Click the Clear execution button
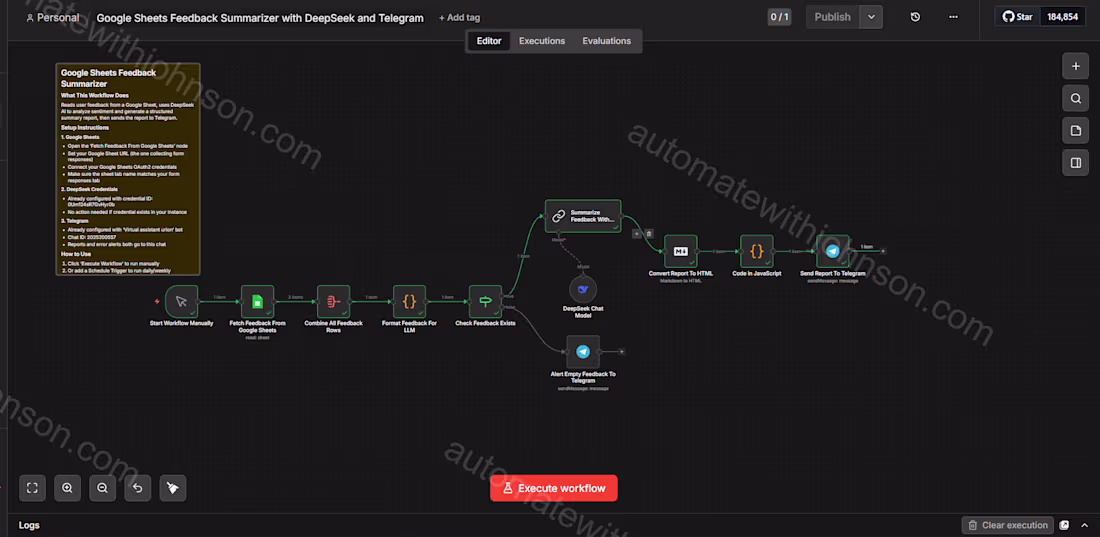This screenshot has height=537, width=1100. pos(1007,525)
